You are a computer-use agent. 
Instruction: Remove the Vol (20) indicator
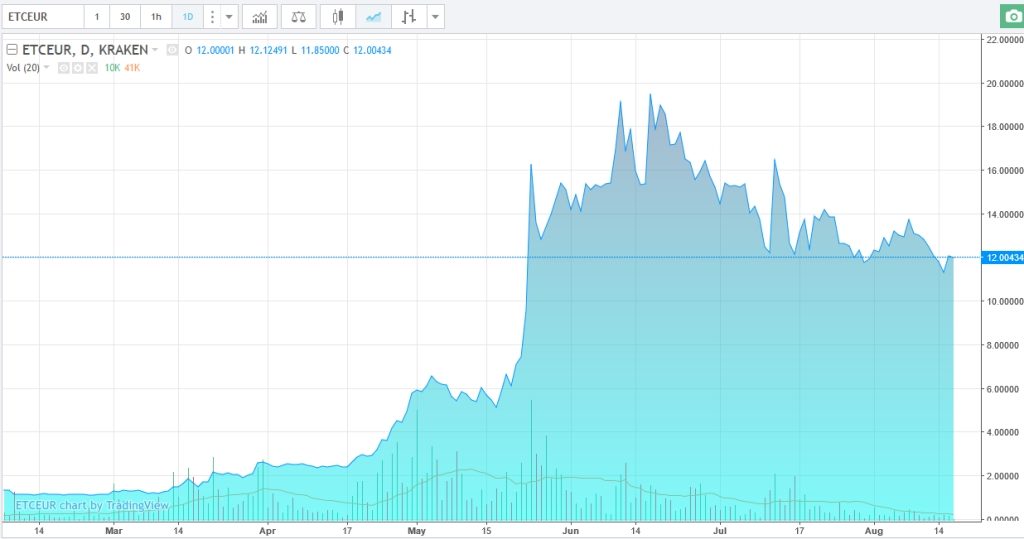tap(91, 67)
